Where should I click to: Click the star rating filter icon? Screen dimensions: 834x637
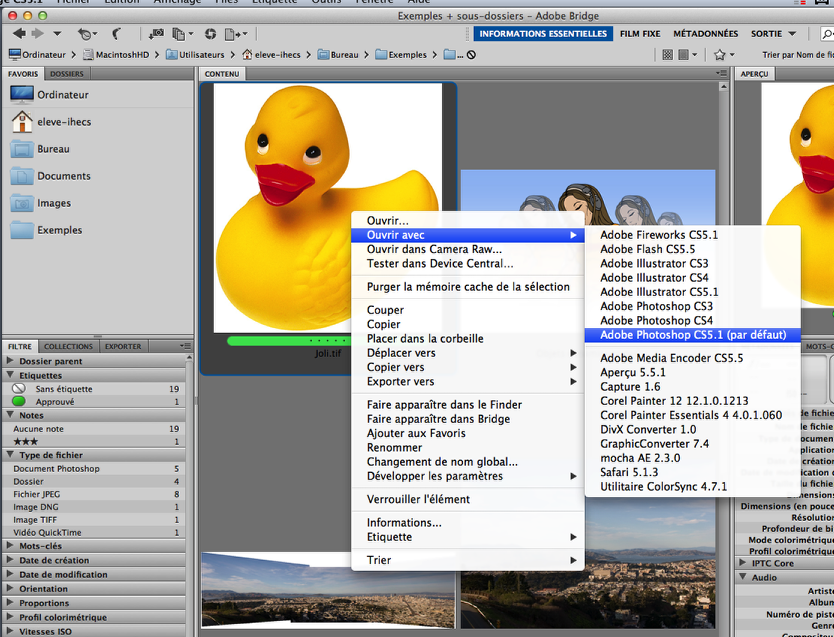724,54
